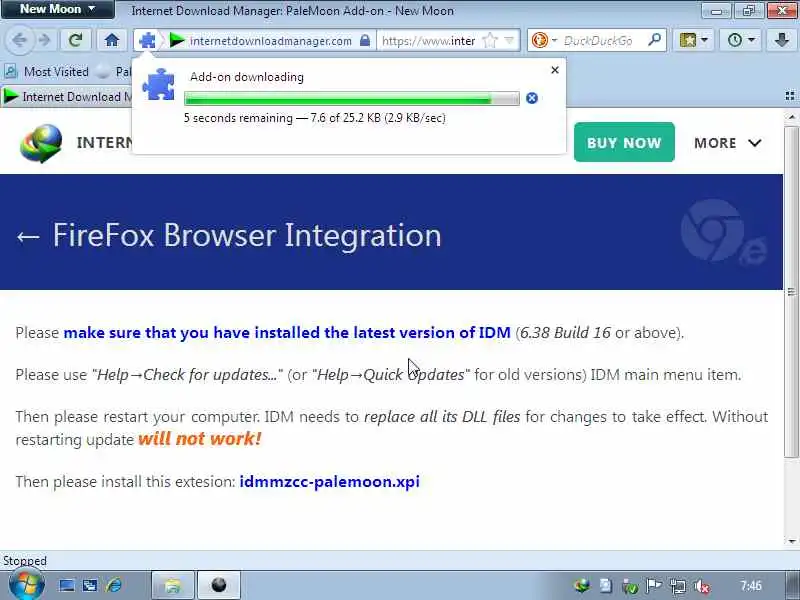800x600 pixels.
Task: Click the add-on download progress bar
Action: point(352,98)
